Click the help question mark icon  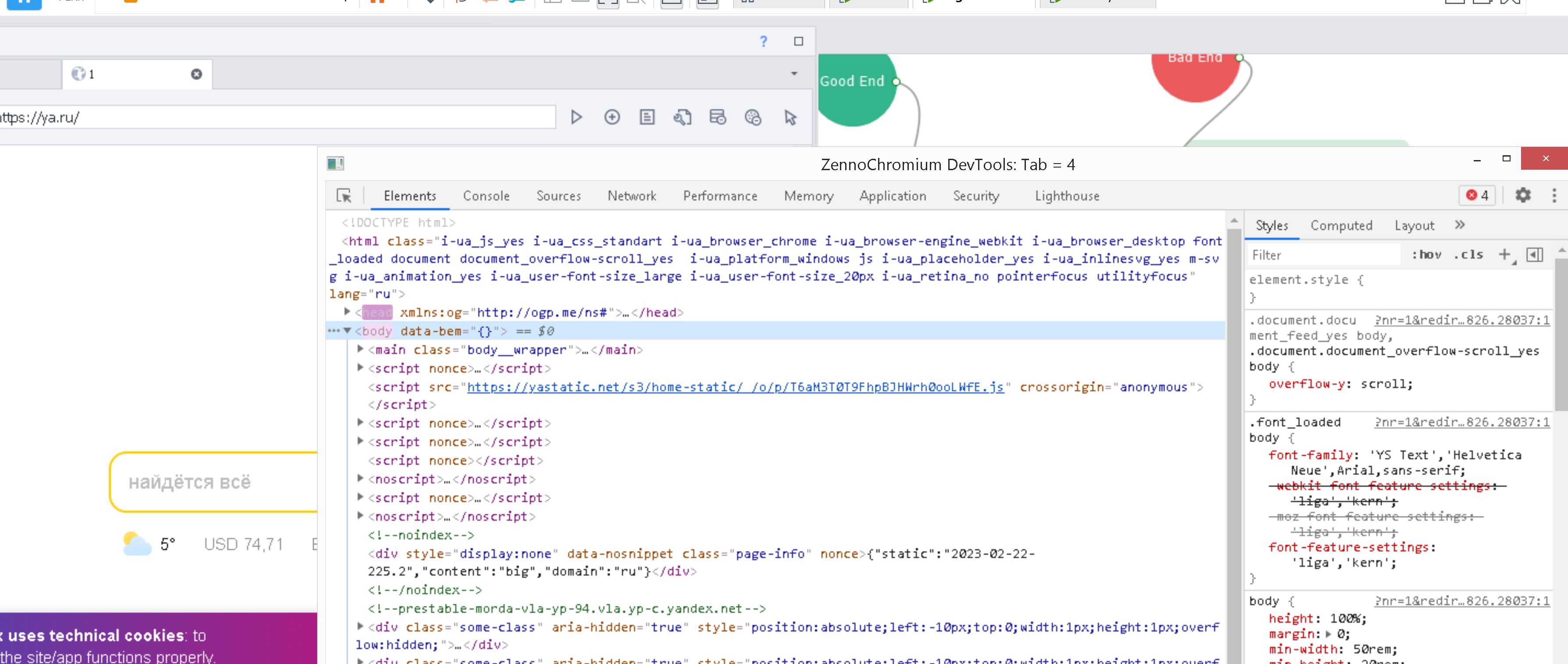click(x=763, y=41)
